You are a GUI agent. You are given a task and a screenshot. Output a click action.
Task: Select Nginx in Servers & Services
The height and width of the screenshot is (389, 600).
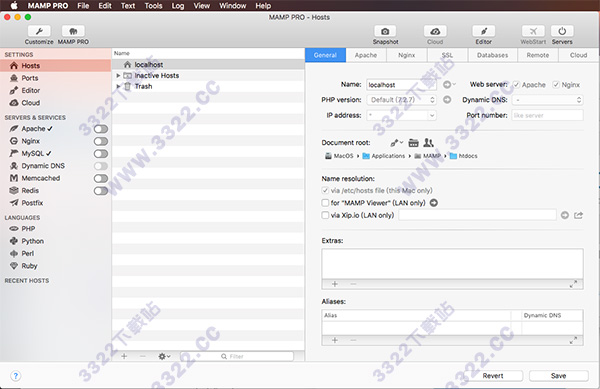point(31,141)
